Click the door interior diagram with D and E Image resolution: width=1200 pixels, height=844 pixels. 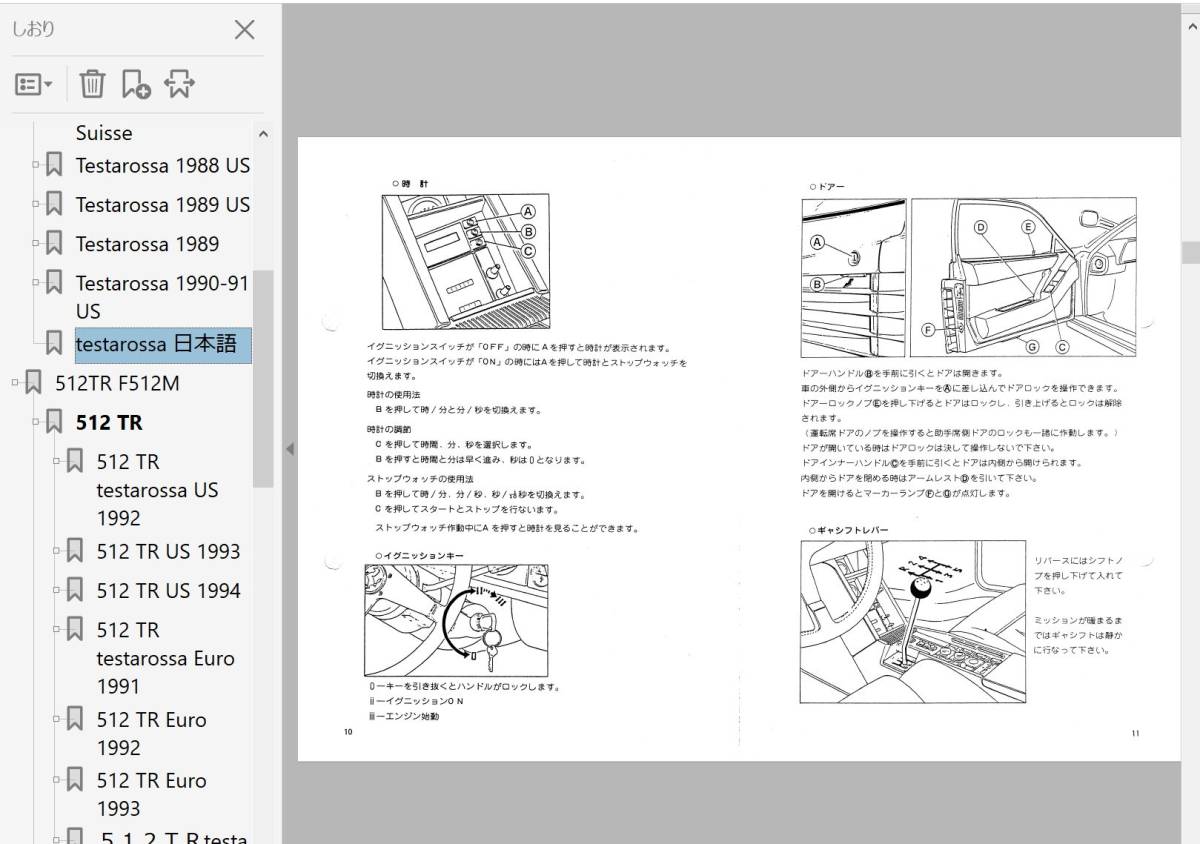click(1023, 278)
